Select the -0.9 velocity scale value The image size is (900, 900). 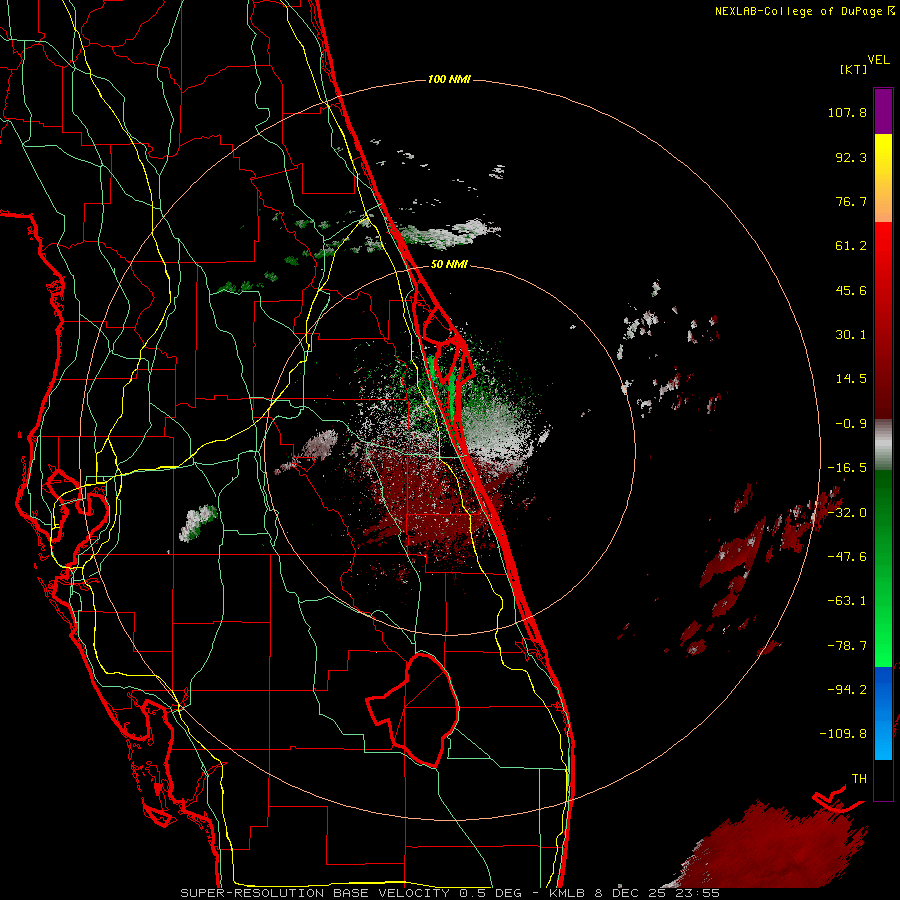click(x=851, y=424)
